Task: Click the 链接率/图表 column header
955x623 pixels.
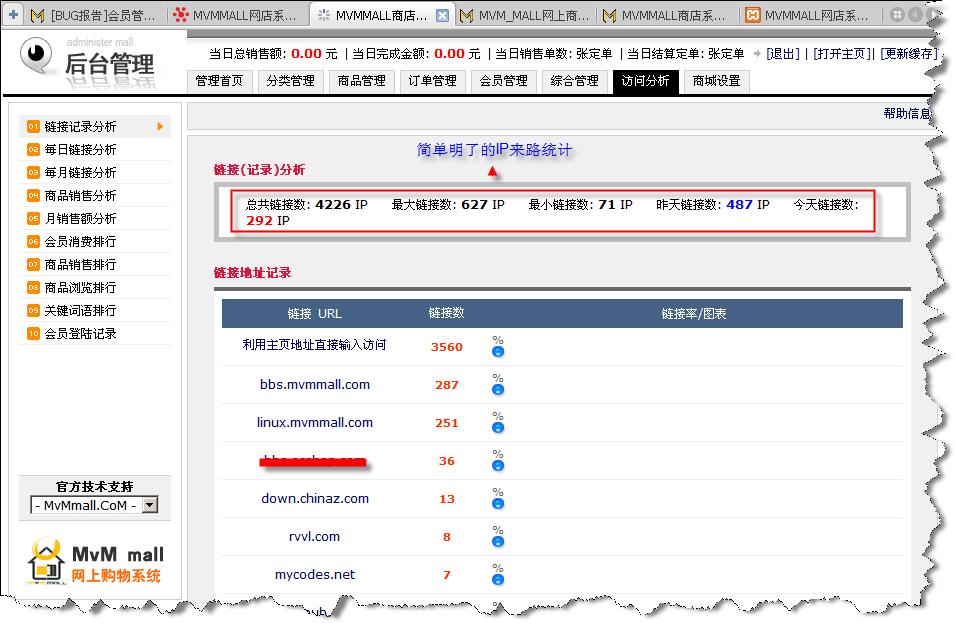Action: [694, 314]
